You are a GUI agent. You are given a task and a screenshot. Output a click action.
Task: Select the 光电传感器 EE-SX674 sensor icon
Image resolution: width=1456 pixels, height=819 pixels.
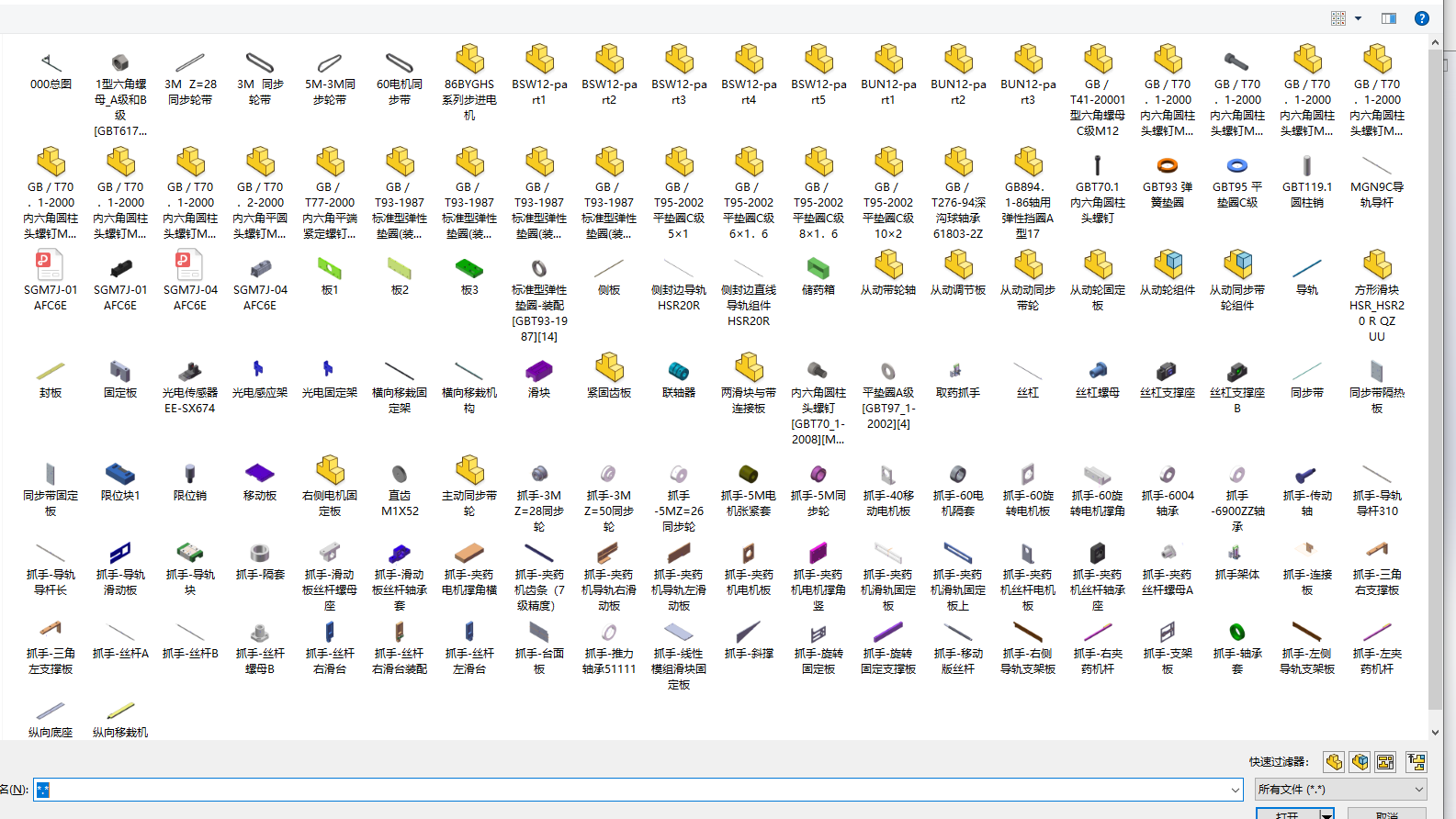pyautogui.click(x=190, y=371)
